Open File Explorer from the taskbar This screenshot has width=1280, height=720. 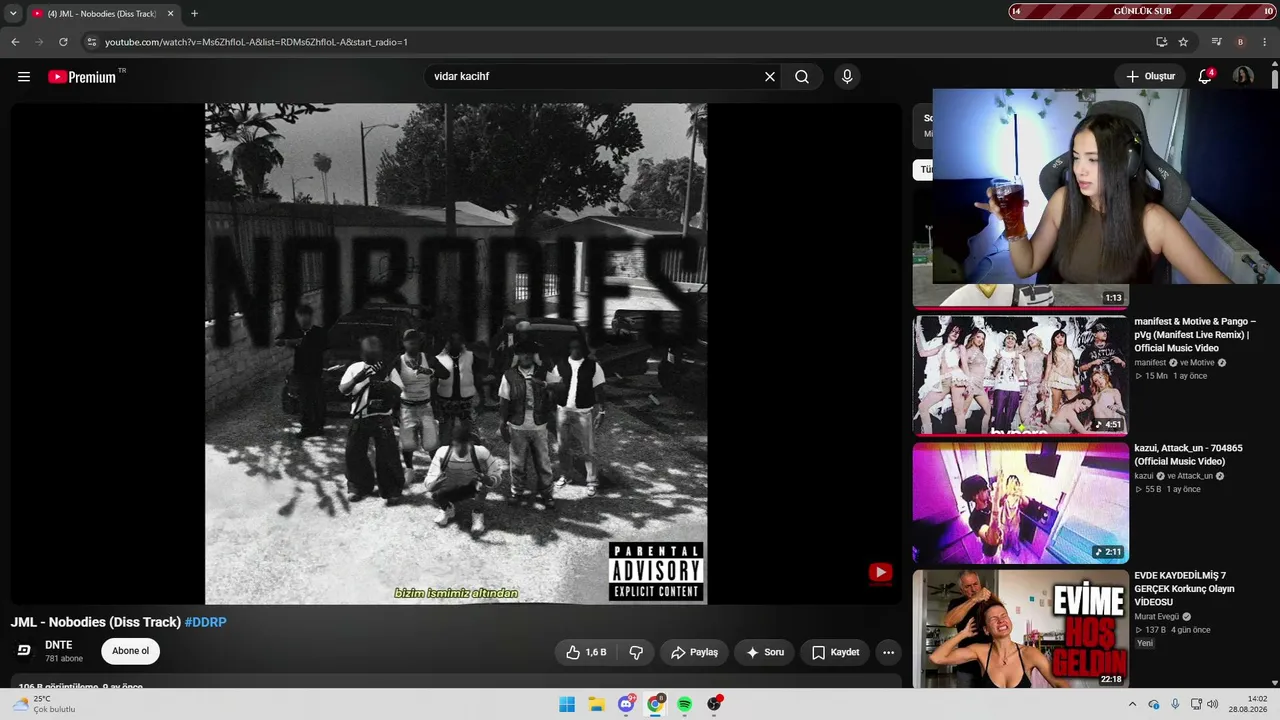coord(596,704)
